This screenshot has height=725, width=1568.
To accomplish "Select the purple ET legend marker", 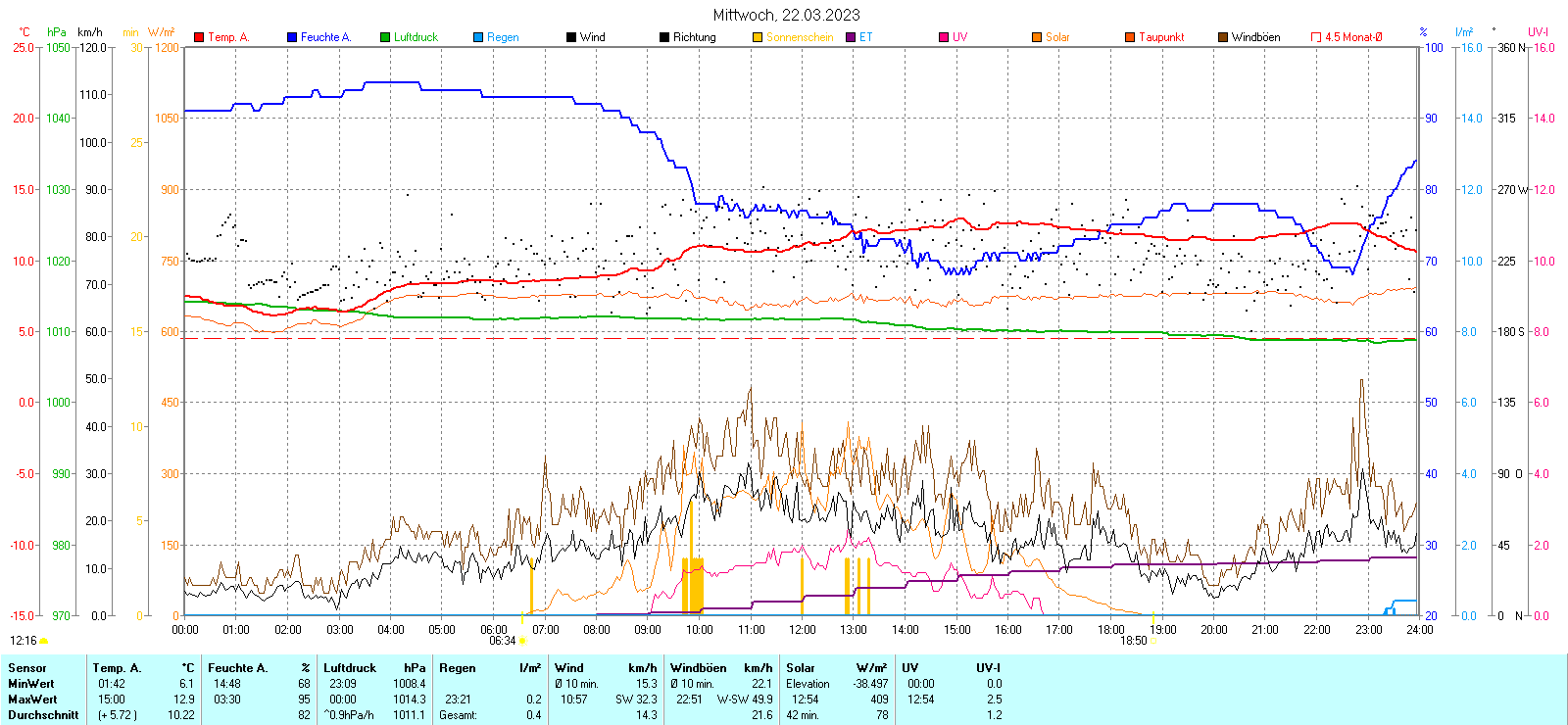I will tap(851, 37).
